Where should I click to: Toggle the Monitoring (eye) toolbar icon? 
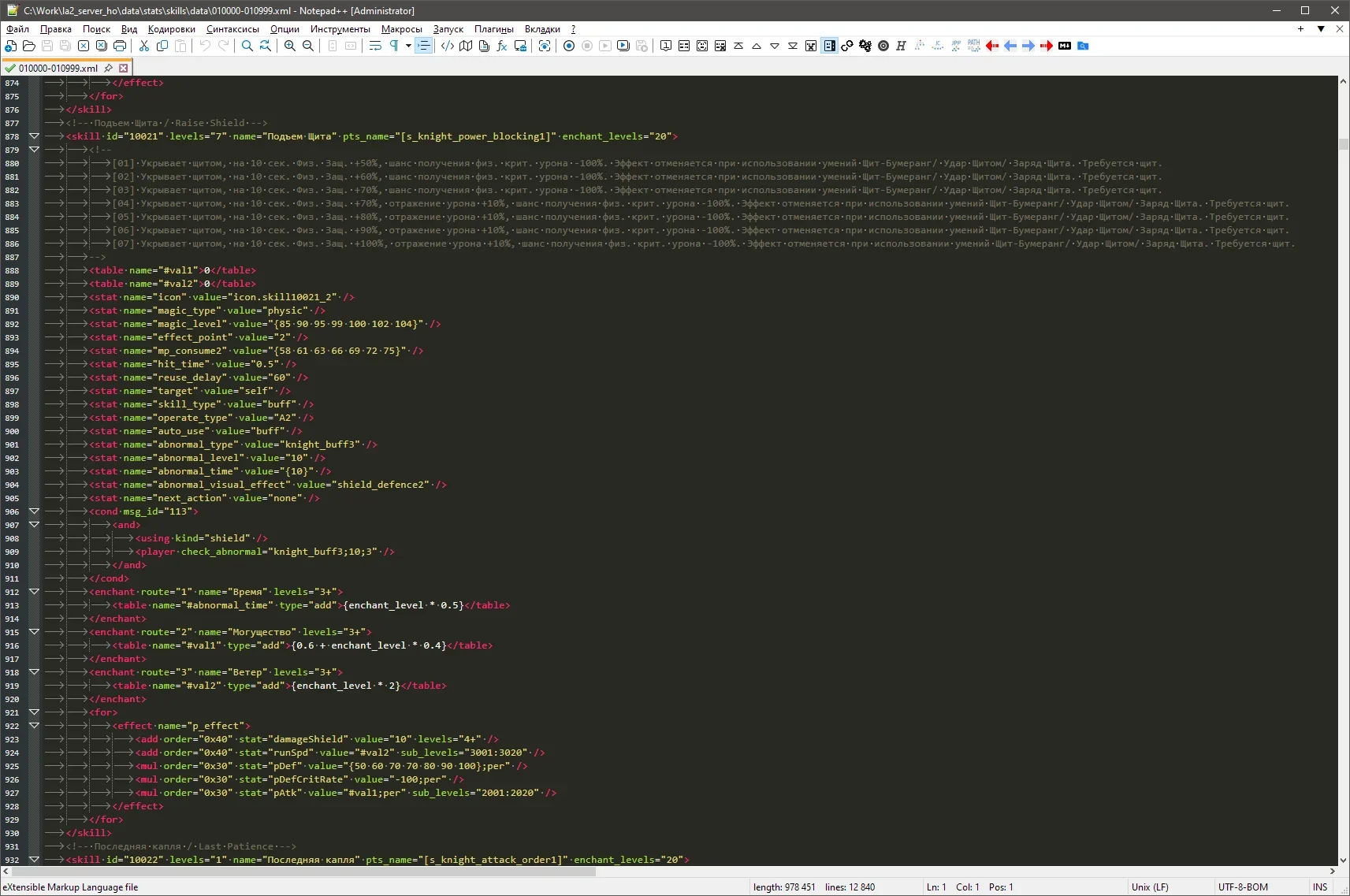click(x=545, y=46)
